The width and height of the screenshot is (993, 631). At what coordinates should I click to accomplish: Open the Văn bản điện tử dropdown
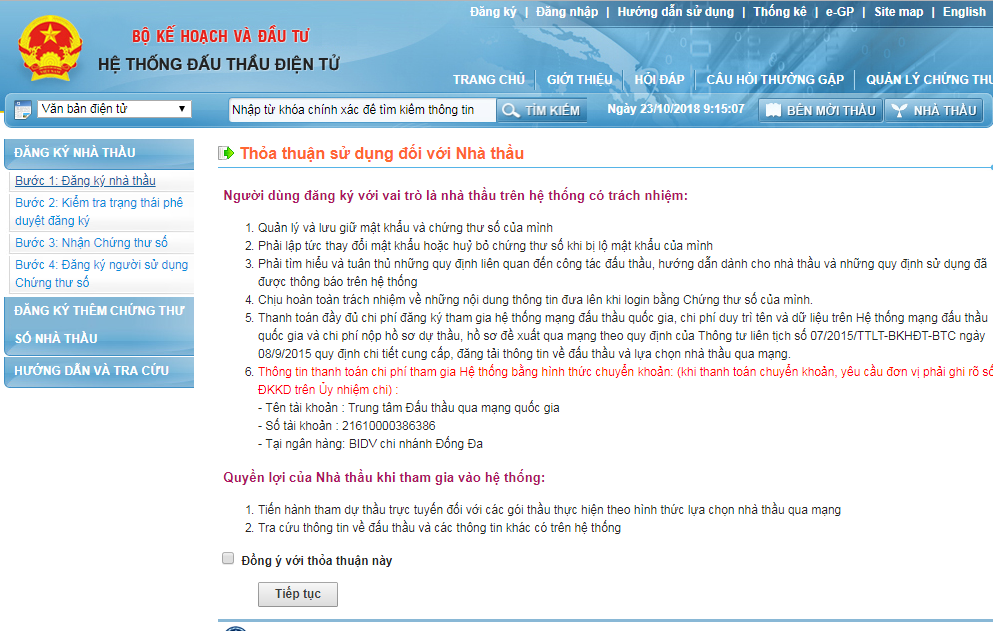(114, 109)
